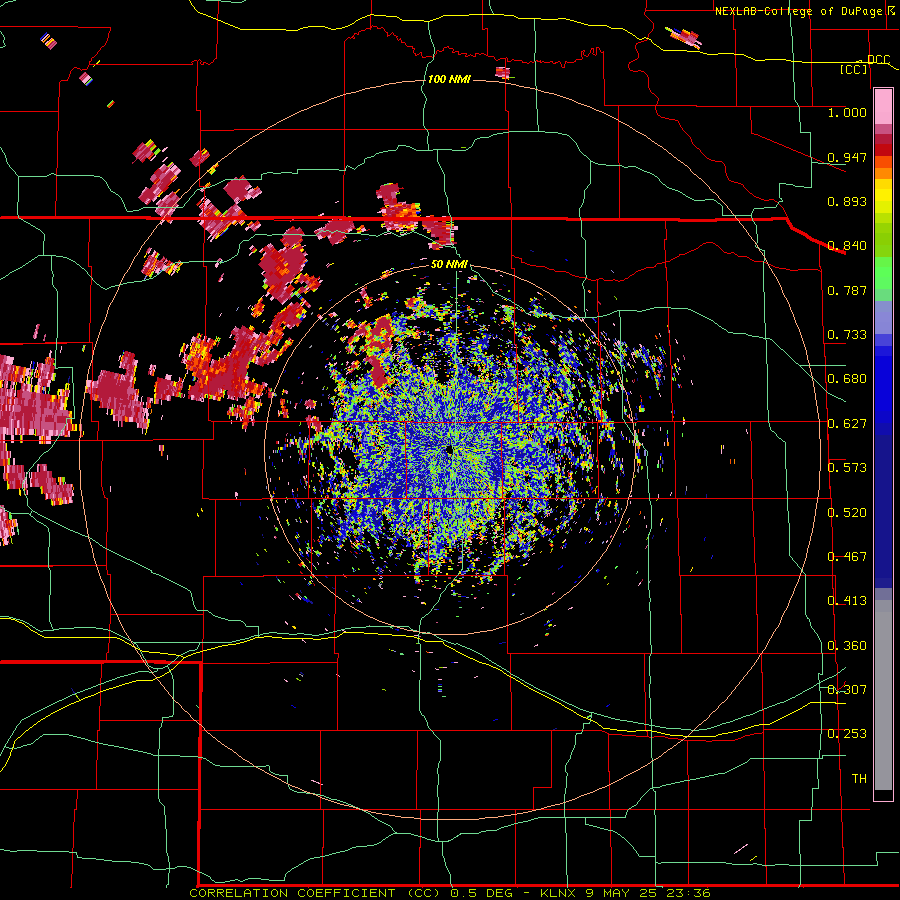Select the [CC] legend heading
900x900 pixels.
click(854, 69)
